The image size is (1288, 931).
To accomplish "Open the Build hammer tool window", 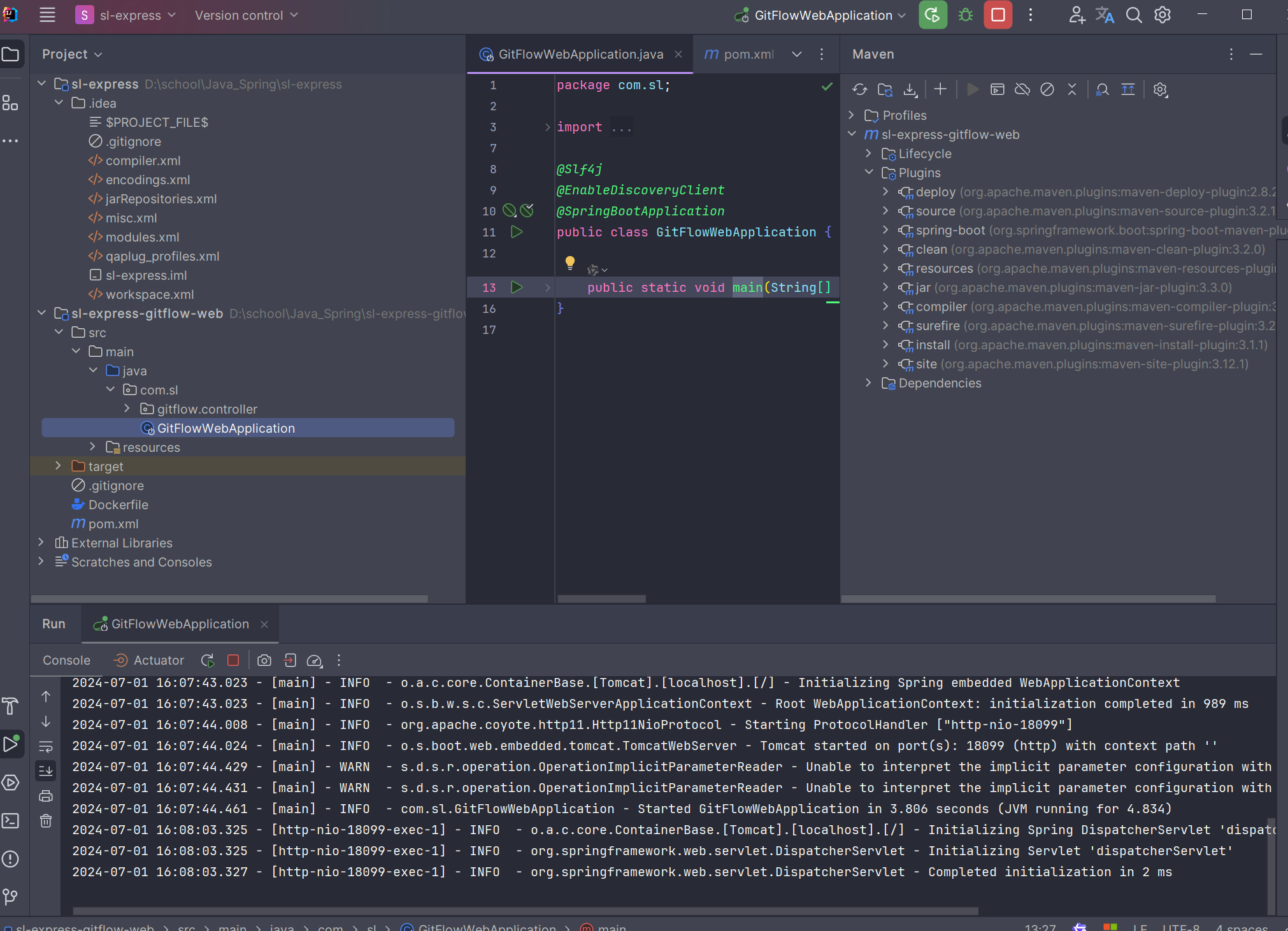I will pos(10,706).
